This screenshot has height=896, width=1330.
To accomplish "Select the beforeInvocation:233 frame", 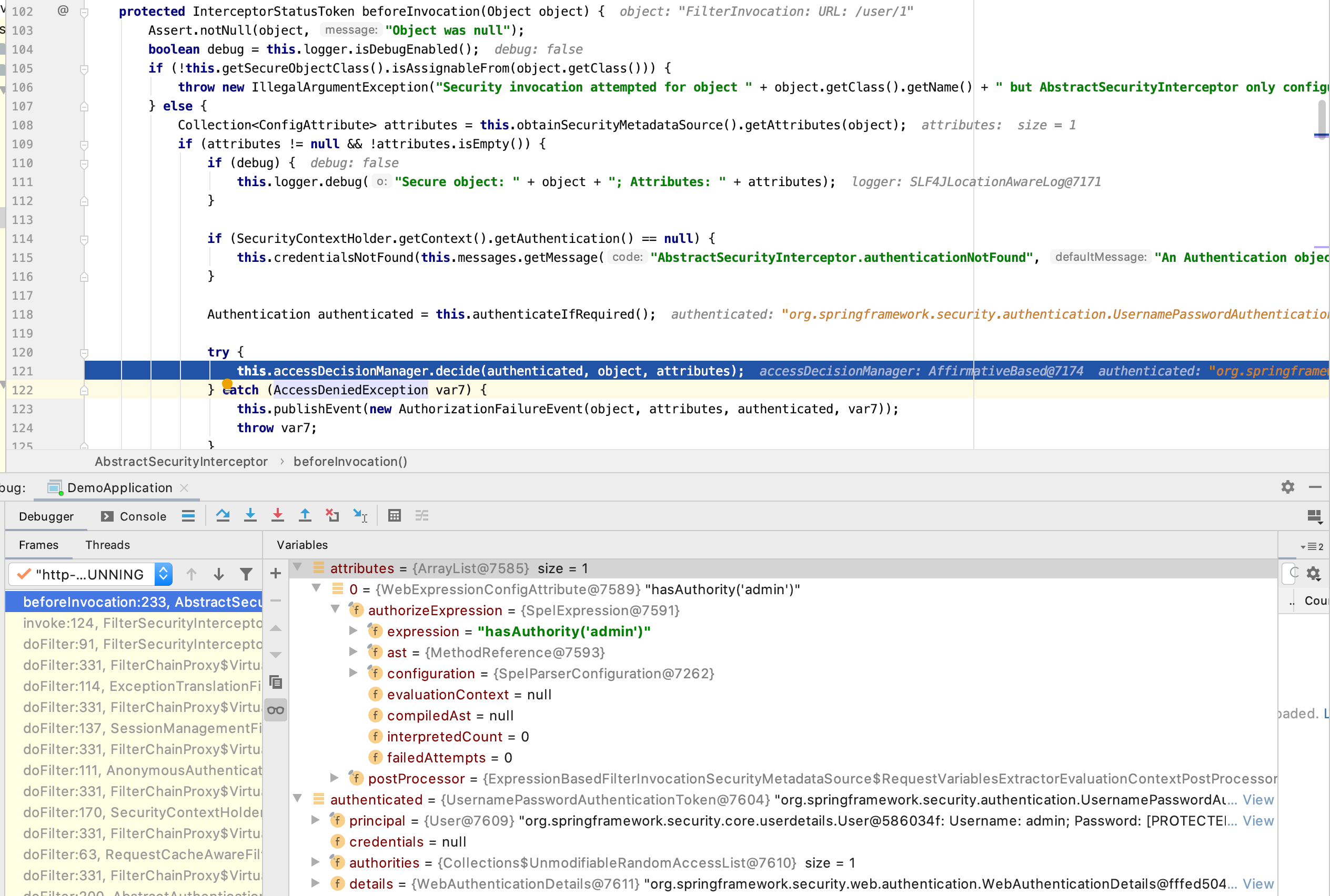I will click(x=134, y=602).
